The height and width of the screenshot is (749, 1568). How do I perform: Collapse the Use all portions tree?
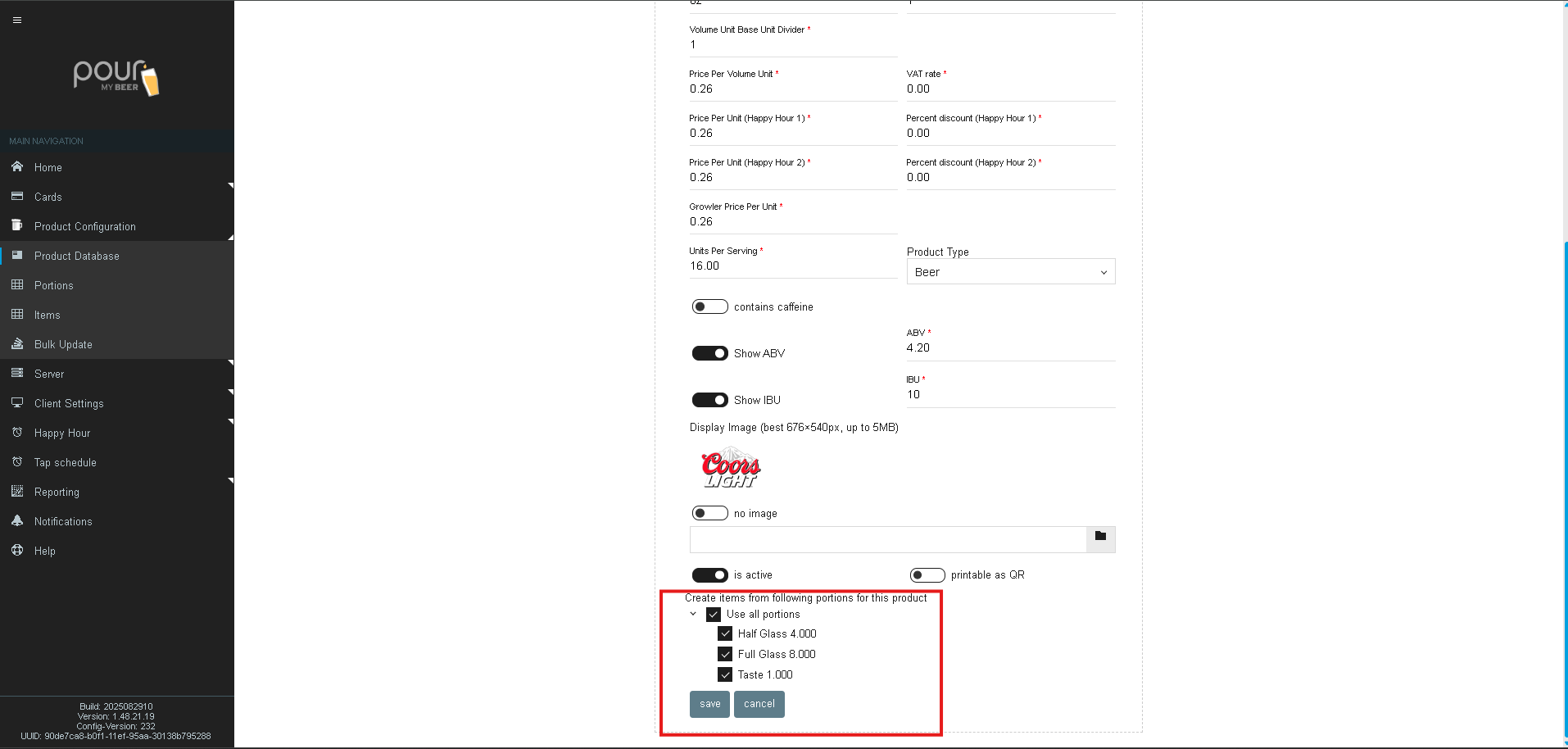point(693,614)
